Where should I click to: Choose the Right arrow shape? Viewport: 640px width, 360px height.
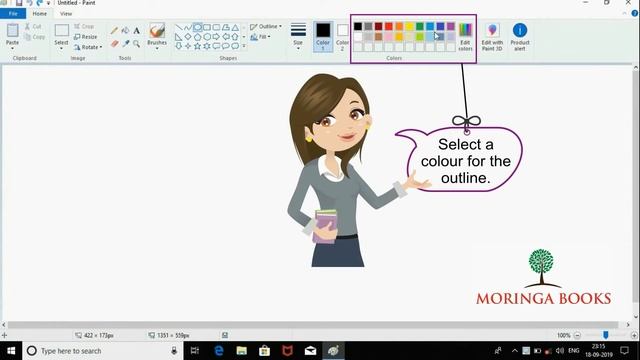(x=216, y=37)
